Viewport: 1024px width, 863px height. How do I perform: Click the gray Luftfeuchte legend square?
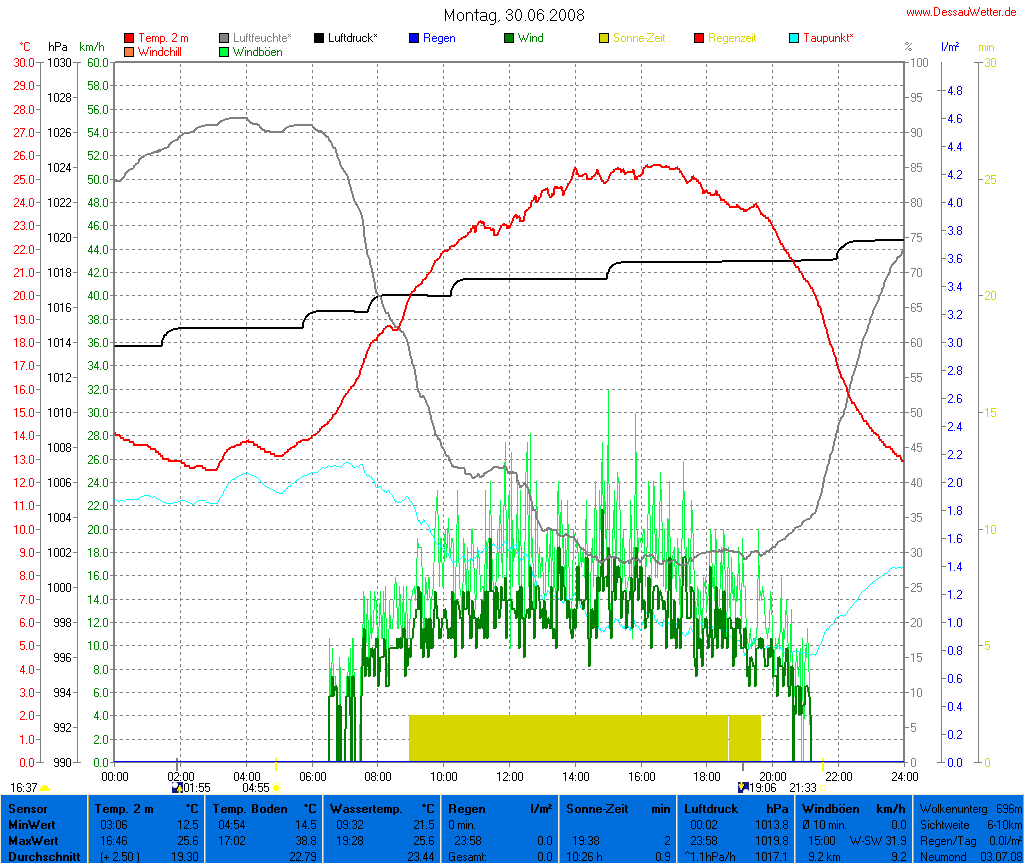coord(225,38)
